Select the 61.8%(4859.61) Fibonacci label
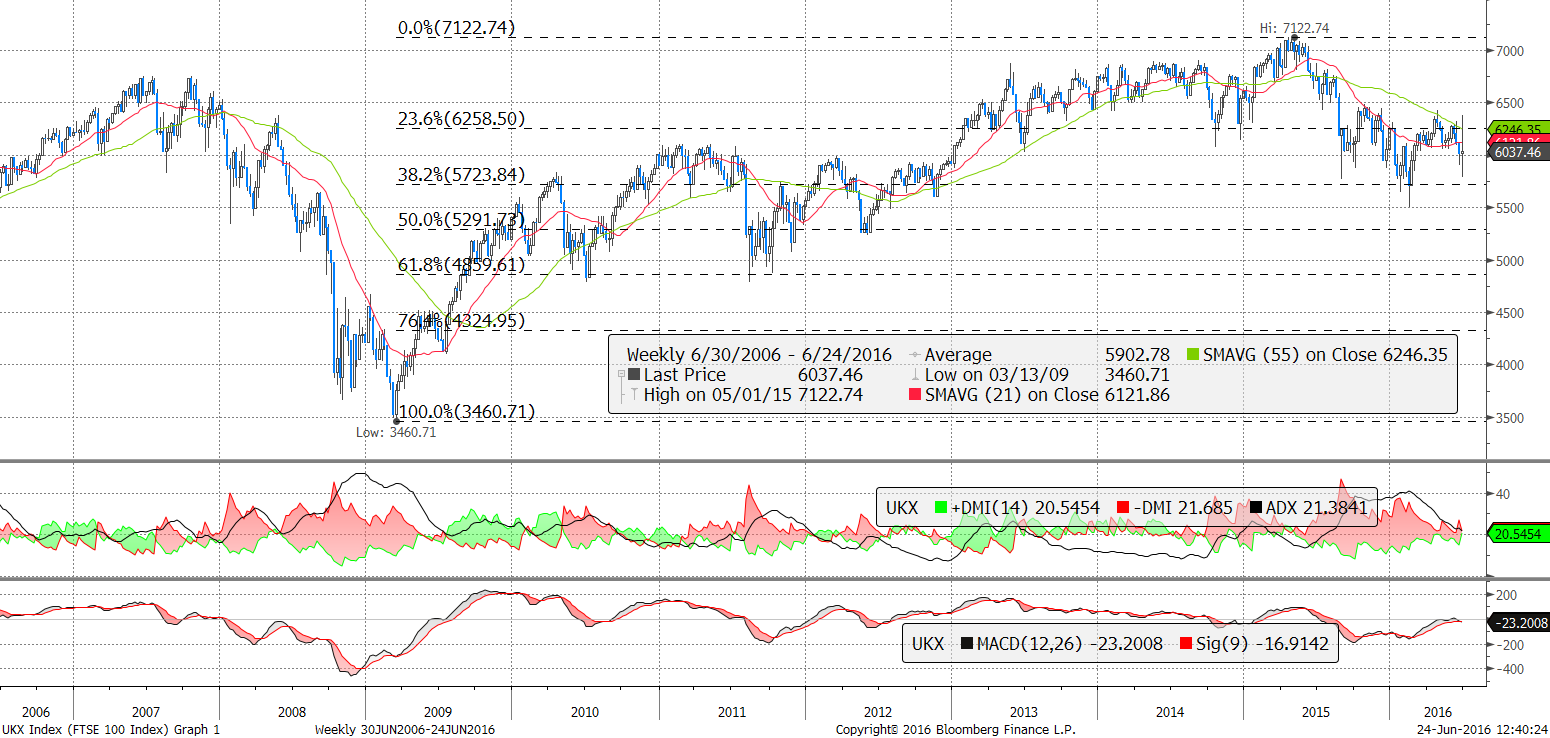This screenshot has height=738, width=1550. click(x=461, y=265)
